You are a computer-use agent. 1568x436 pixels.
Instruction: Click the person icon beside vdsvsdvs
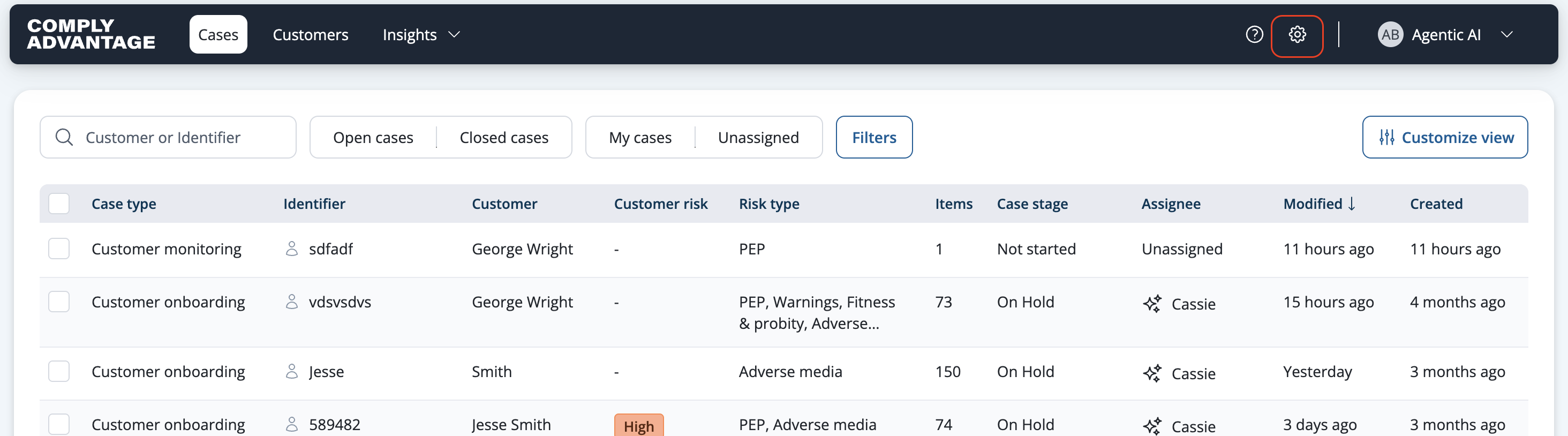[x=292, y=302]
